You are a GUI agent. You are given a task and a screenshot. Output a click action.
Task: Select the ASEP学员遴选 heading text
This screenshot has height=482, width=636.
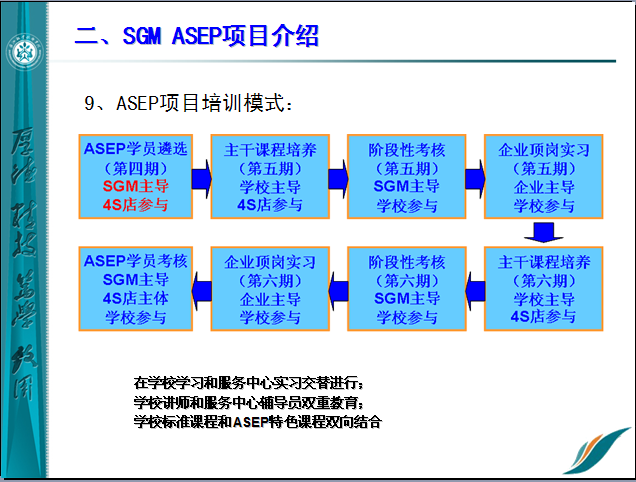[x=135, y=149]
